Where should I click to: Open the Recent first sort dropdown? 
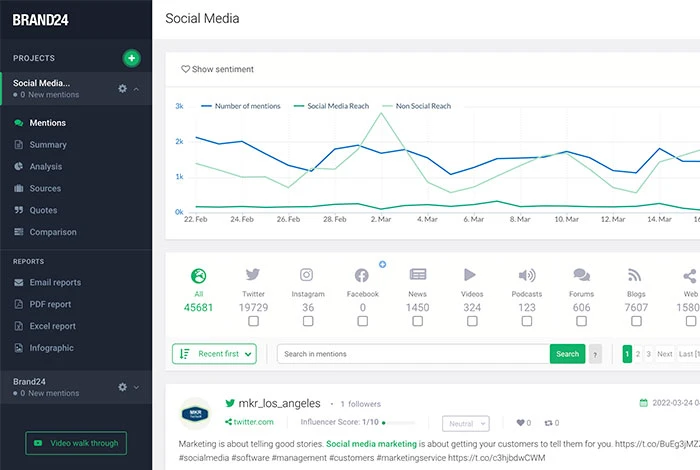[x=214, y=354]
